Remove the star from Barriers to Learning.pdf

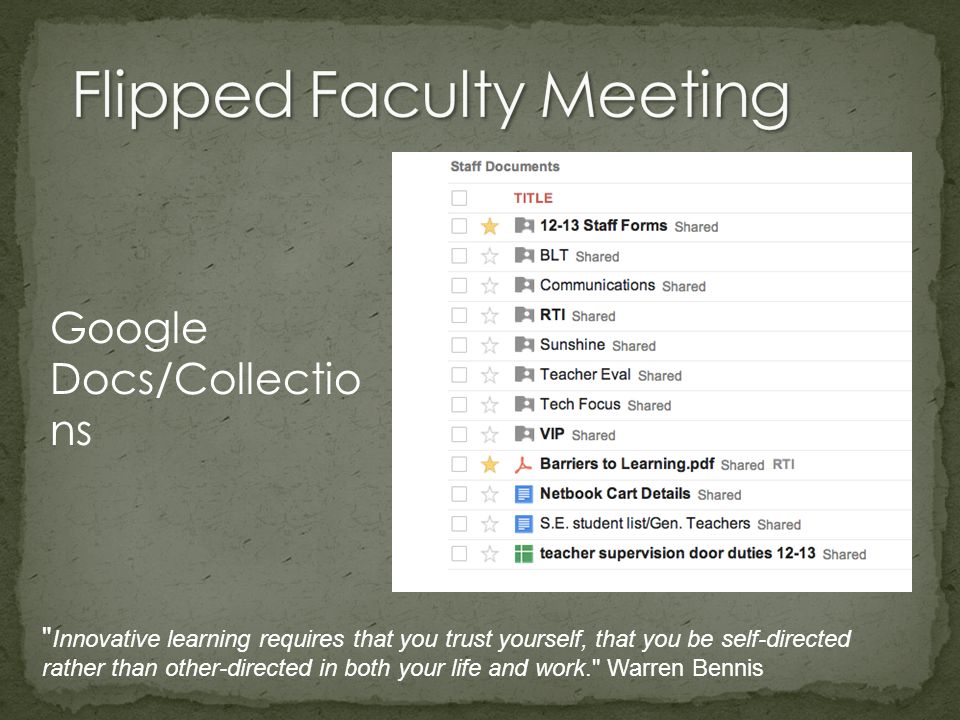coord(489,465)
